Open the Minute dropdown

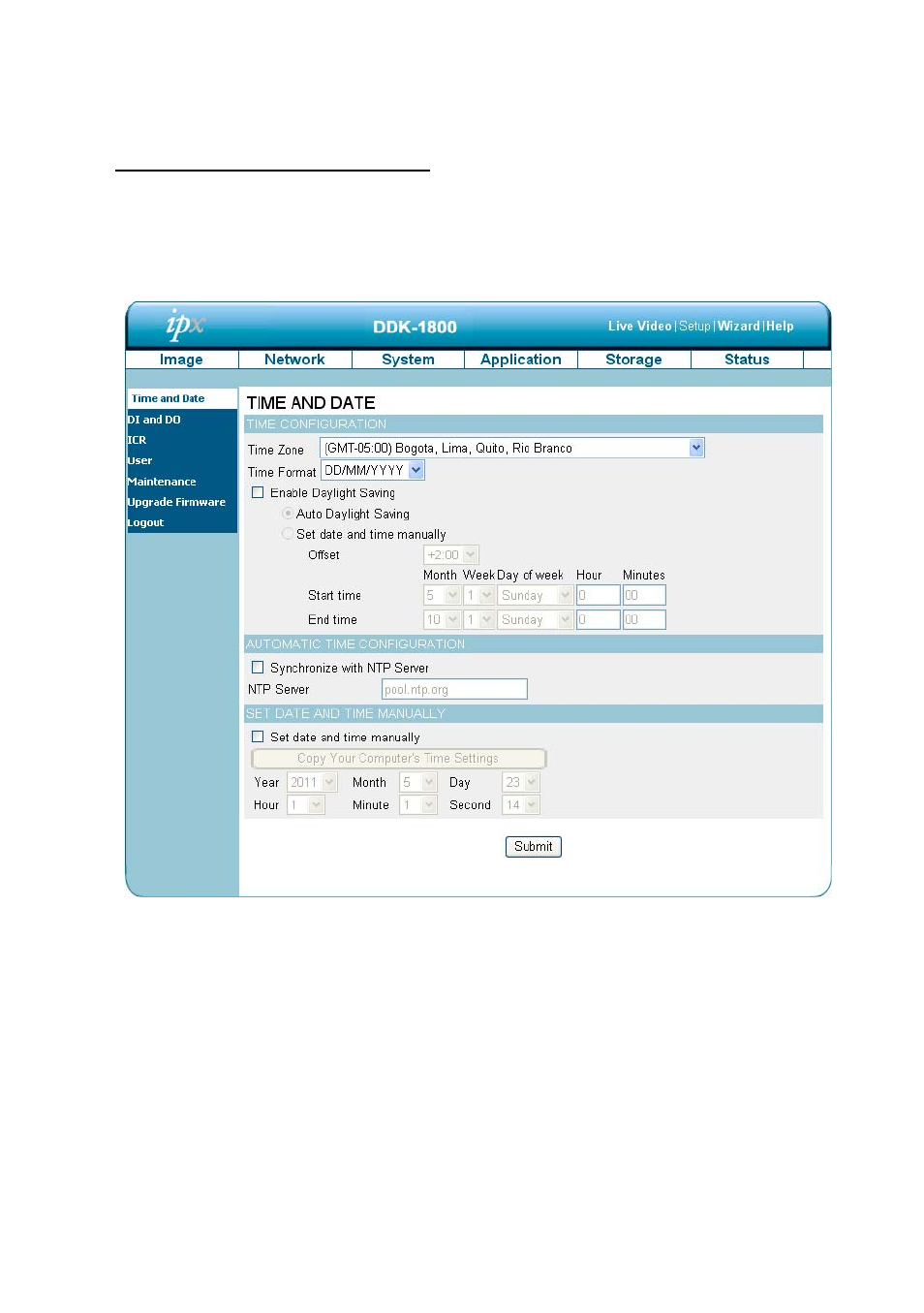tap(418, 805)
